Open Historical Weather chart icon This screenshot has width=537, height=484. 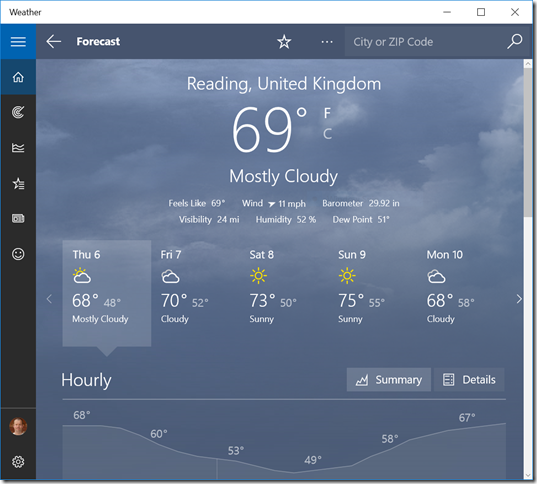click(x=18, y=148)
